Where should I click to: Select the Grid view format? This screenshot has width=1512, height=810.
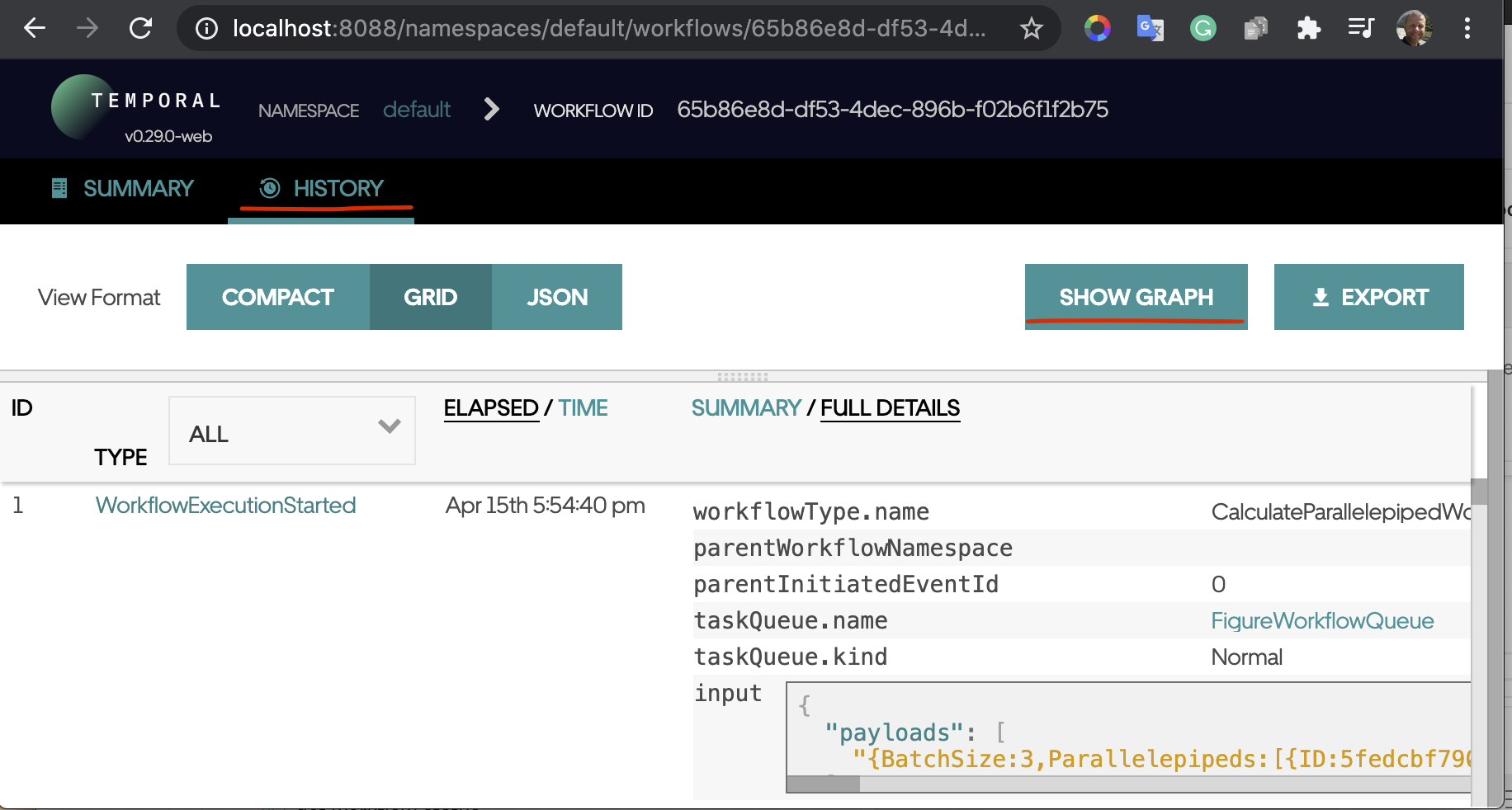click(x=430, y=297)
